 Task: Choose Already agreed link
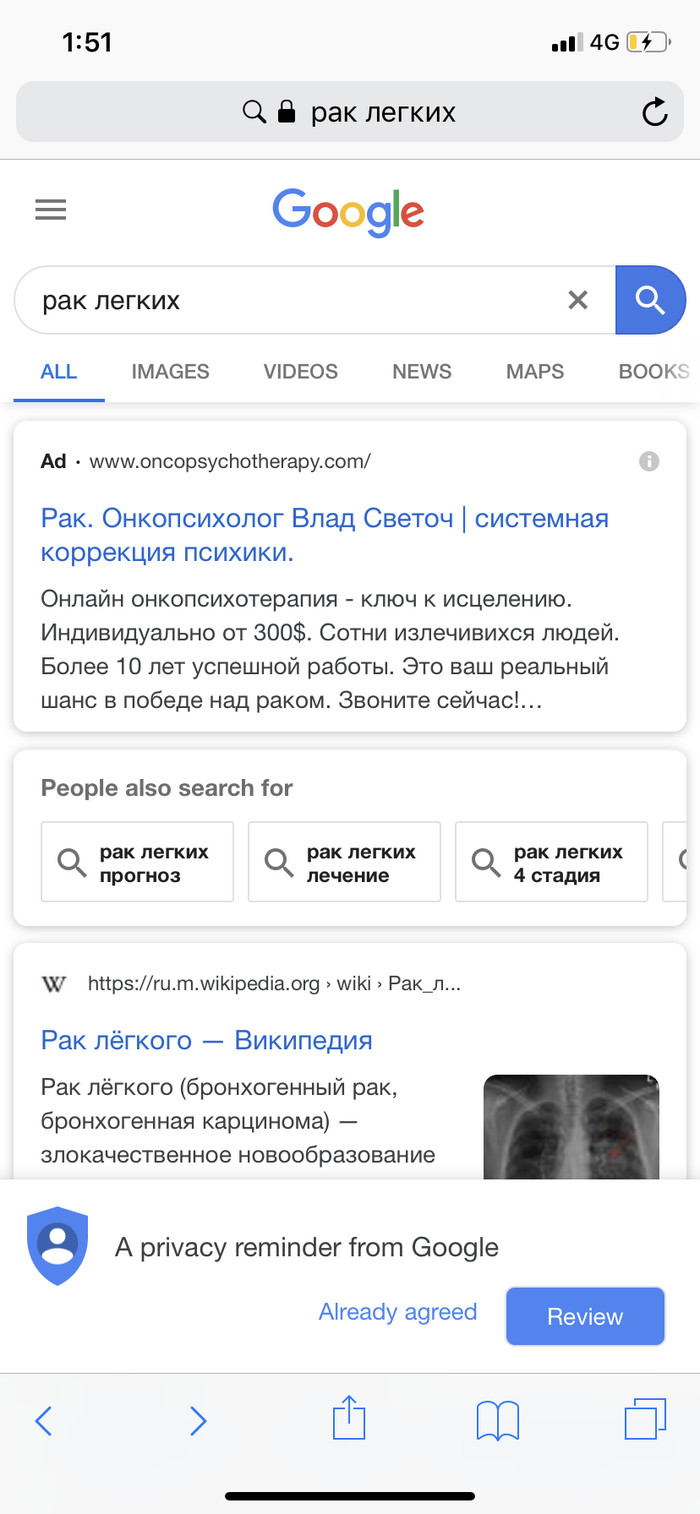click(x=397, y=1312)
